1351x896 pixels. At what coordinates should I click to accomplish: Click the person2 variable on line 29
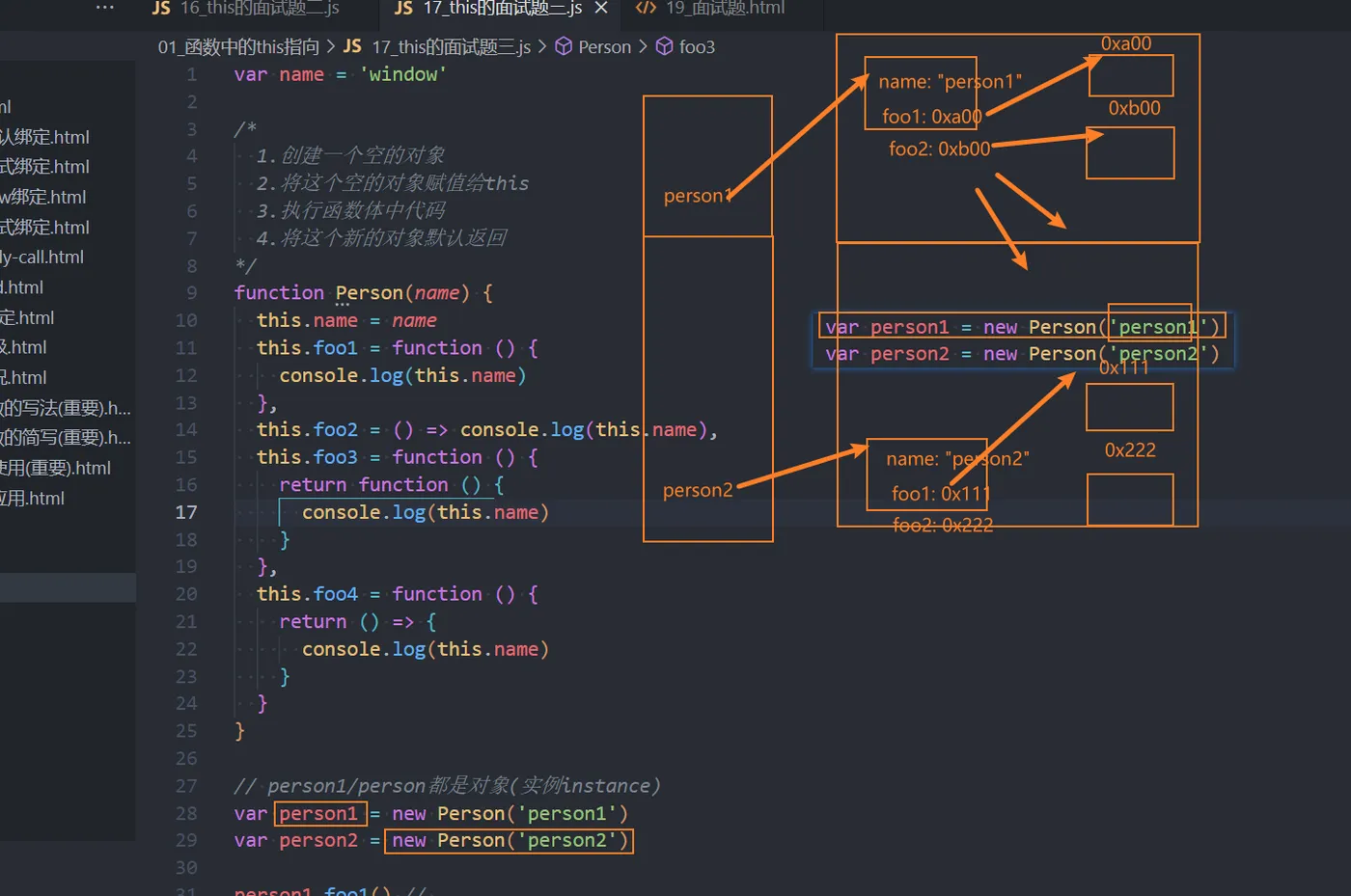318,841
